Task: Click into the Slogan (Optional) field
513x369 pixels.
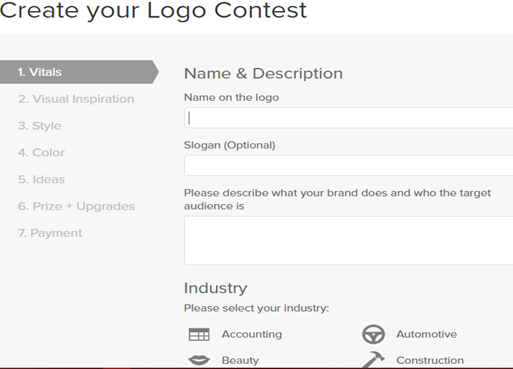Action: click(348, 165)
